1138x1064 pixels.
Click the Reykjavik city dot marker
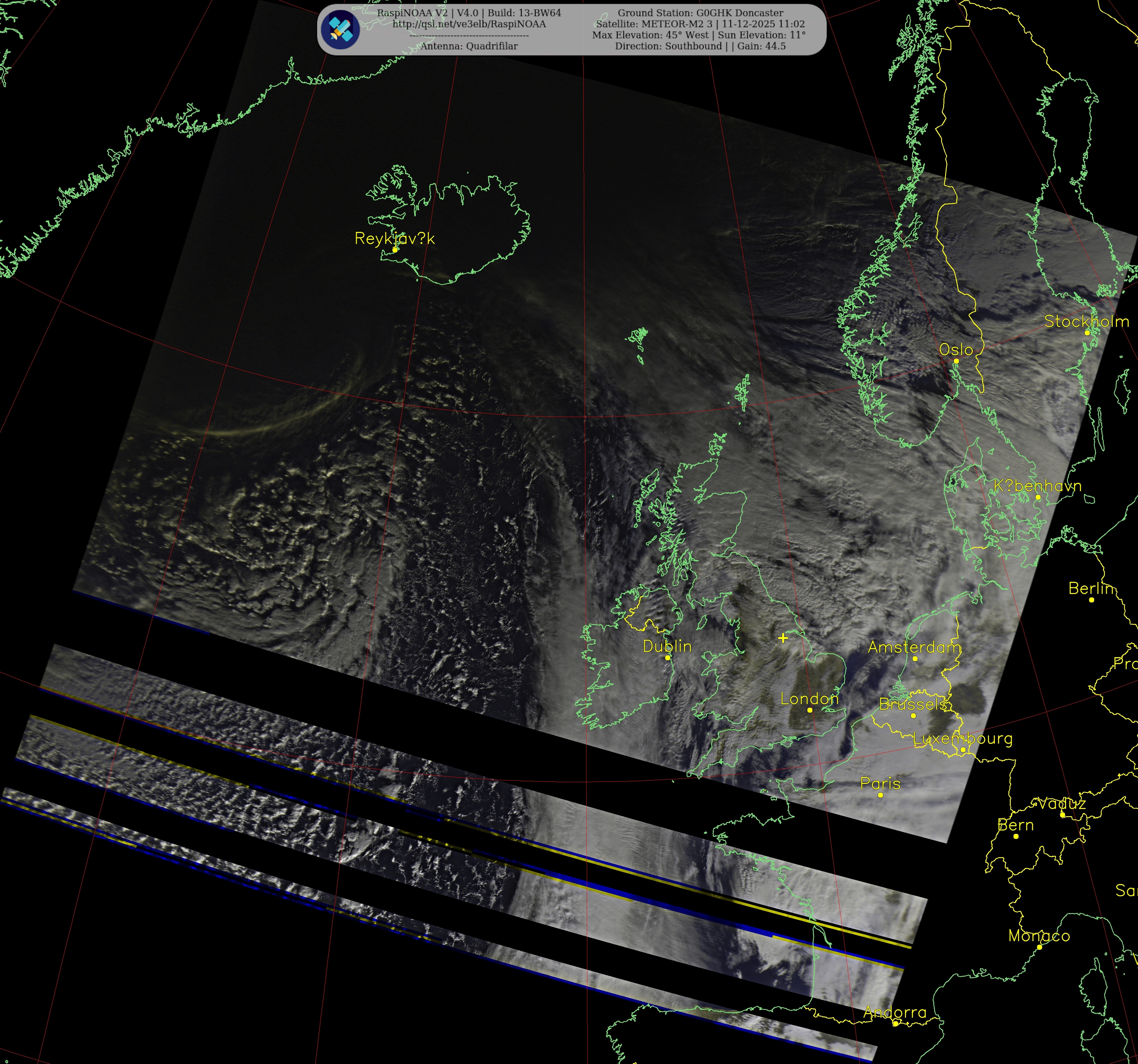(395, 250)
